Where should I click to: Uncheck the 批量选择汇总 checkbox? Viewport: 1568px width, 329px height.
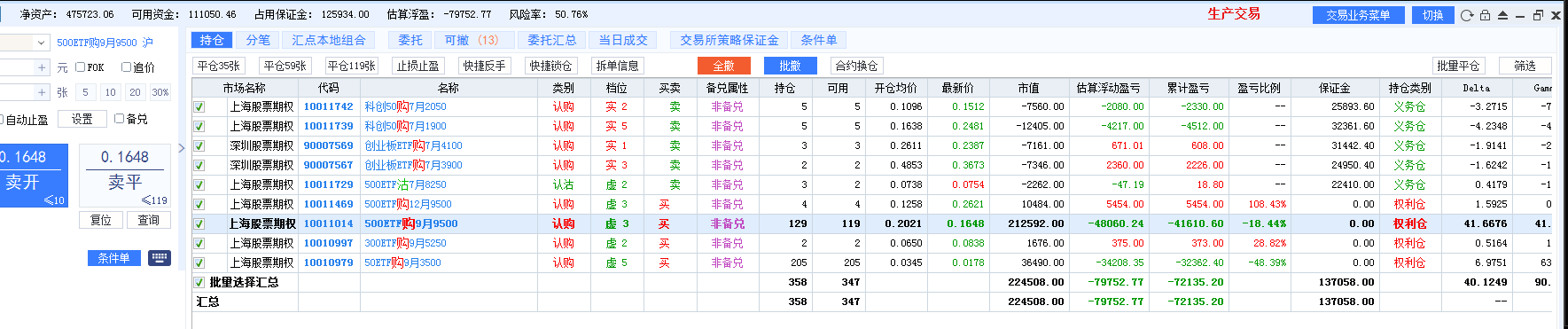pos(199,282)
